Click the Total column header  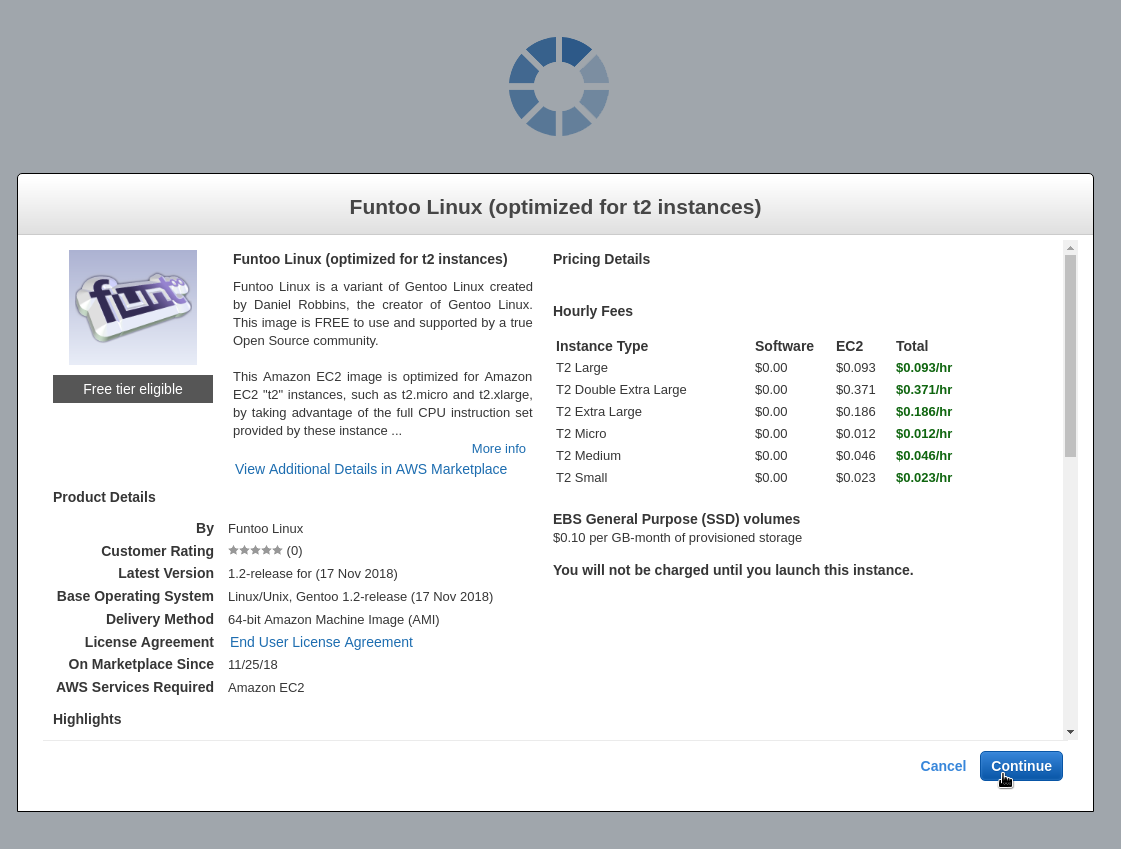pyautogui.click(x=912, y=346)
